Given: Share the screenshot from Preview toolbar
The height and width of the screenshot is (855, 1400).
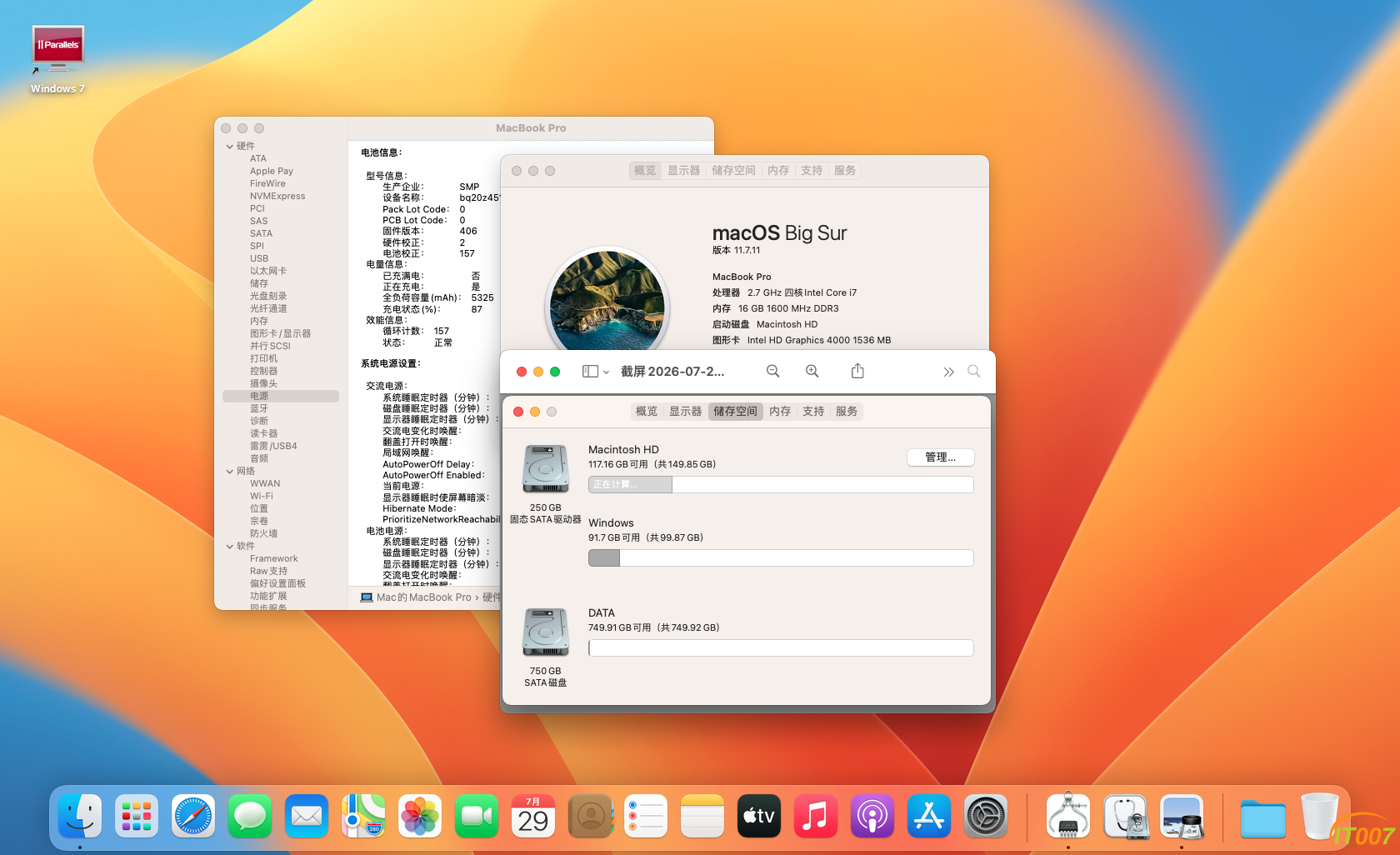Looking at the screenshot, I should tap(857, 372).
